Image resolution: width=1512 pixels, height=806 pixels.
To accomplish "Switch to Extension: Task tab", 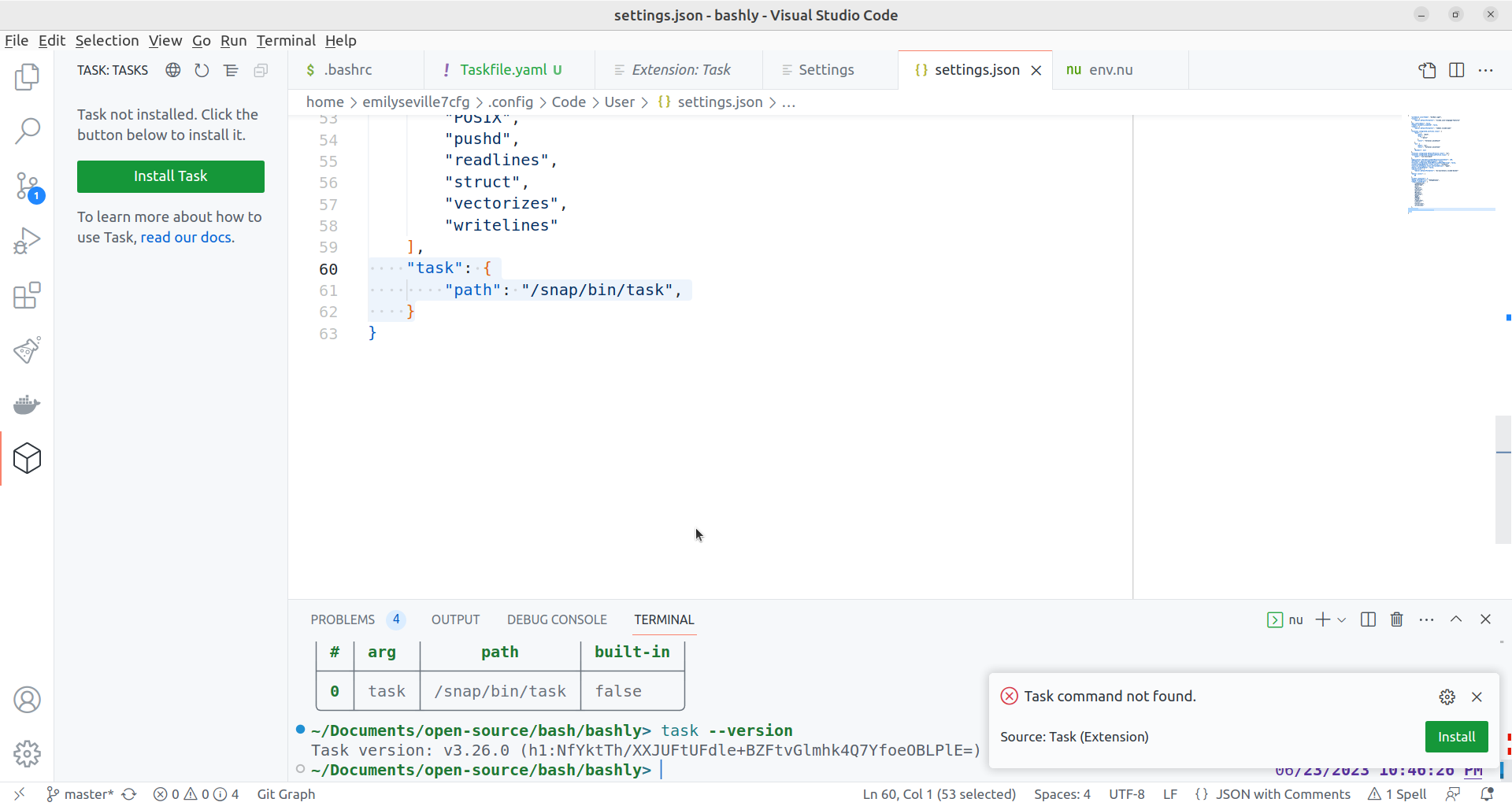I will coord(680,70).
